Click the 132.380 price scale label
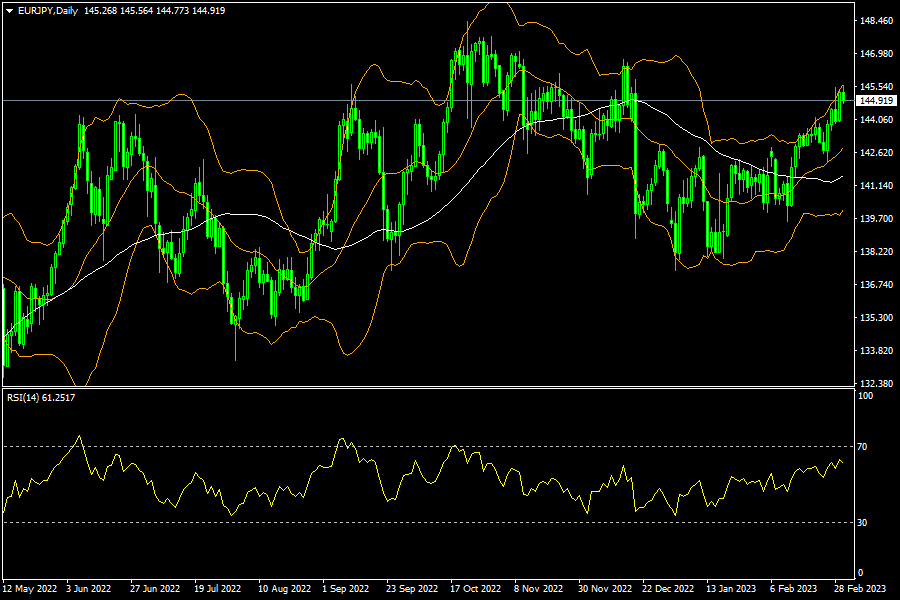The image size is (900, 600). pyautogui.click(x=876, y=383)
